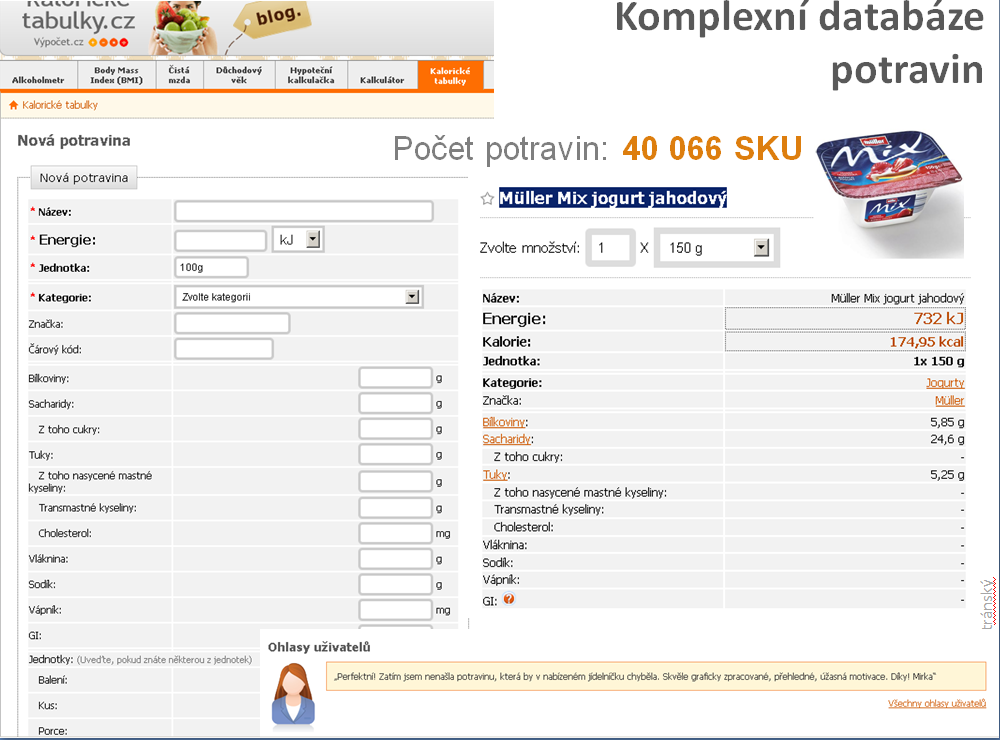
Task: Click the tabulky.cz site logo
Action: (78, 20)
